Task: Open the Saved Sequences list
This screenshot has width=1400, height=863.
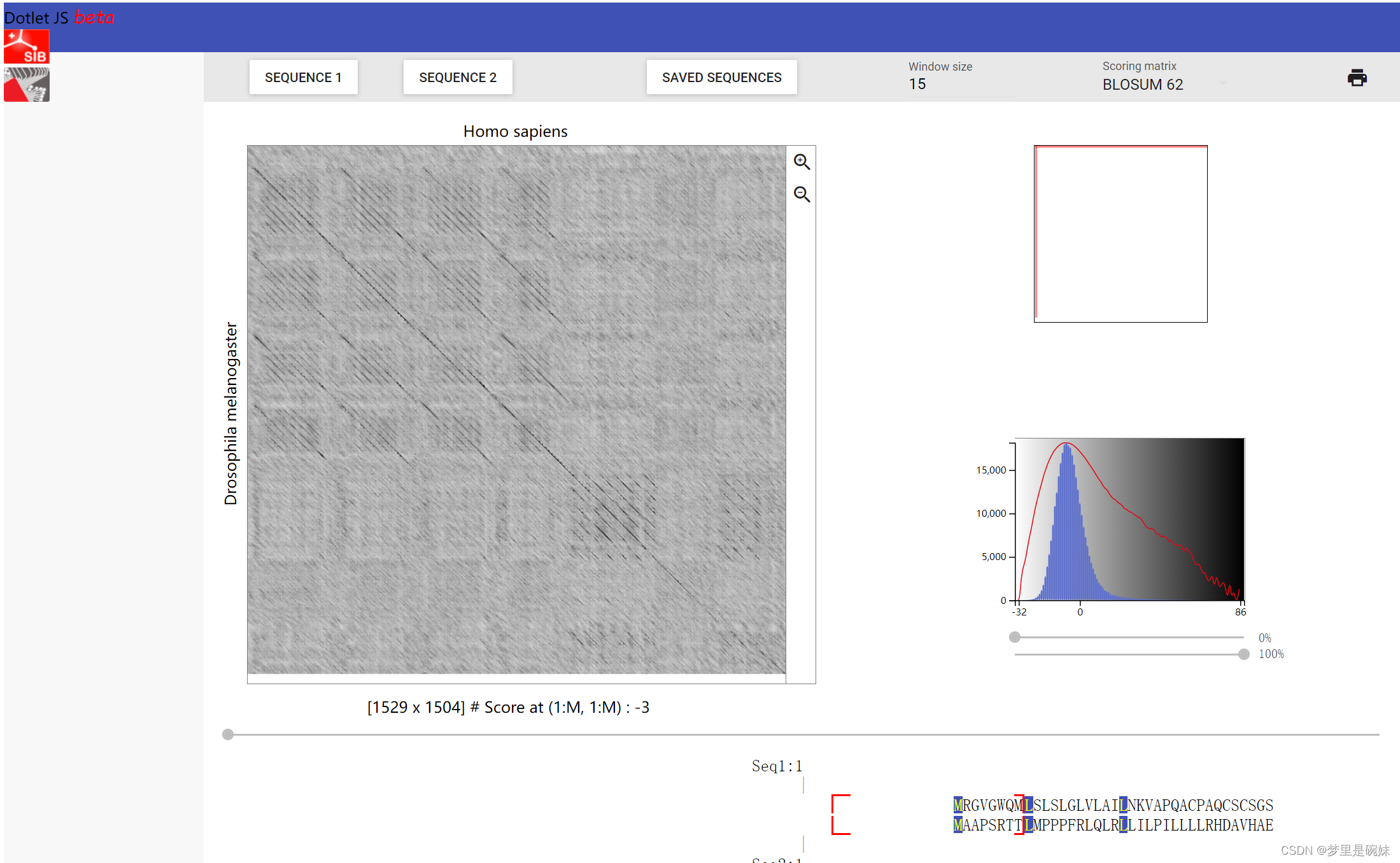Action: [721, 78]
